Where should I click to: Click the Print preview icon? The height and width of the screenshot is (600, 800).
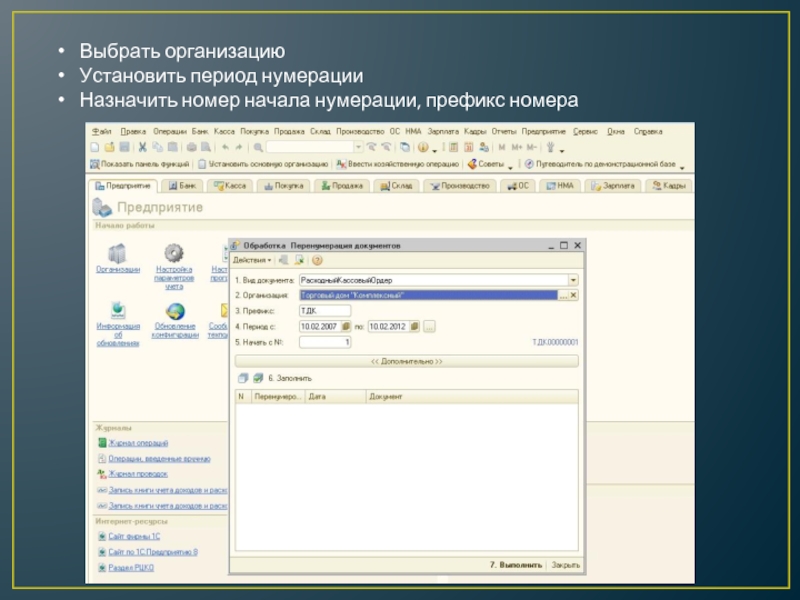(206, 147)
